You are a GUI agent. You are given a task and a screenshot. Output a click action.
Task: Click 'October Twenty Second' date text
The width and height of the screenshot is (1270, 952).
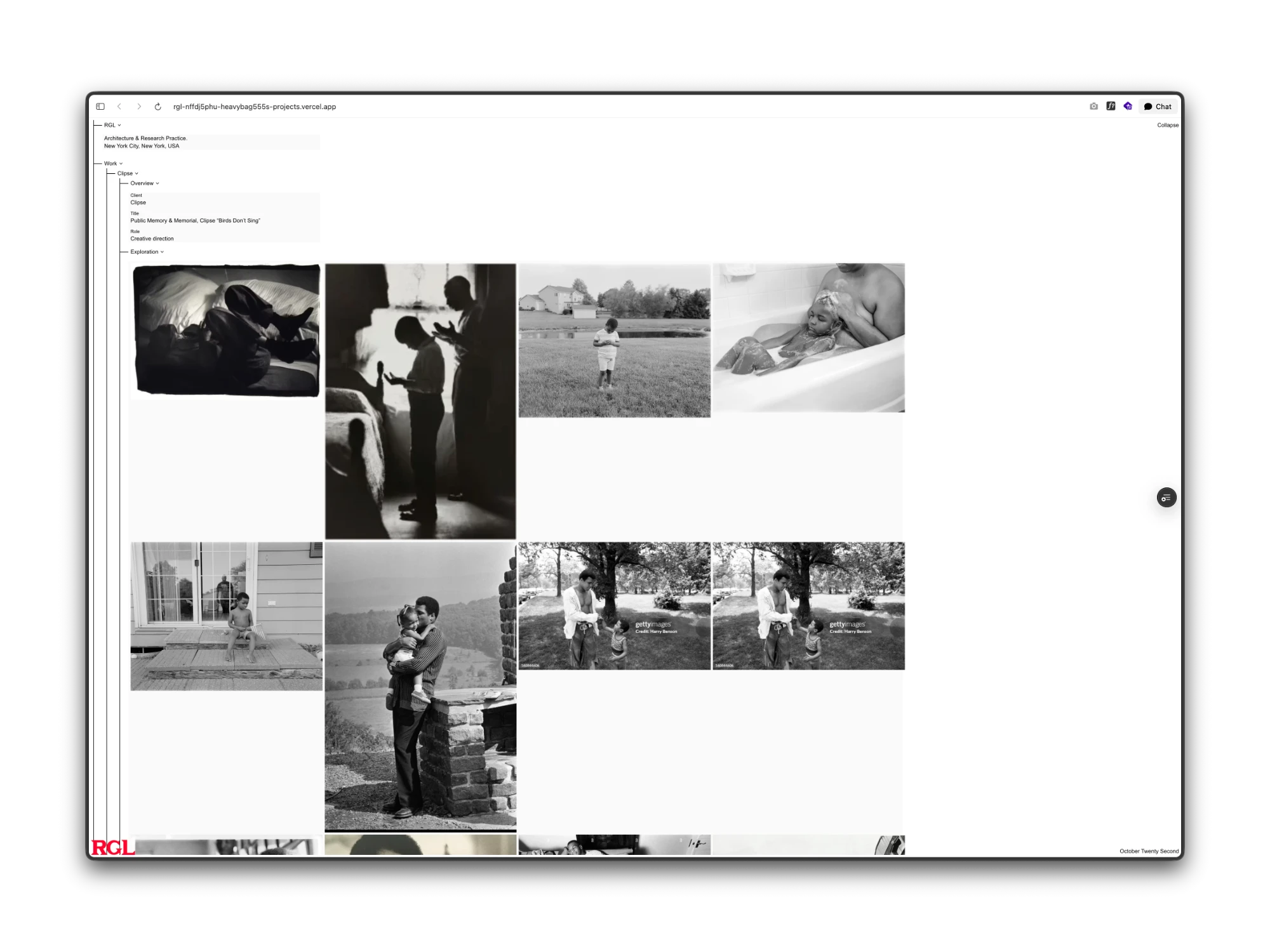coord(1149,851)
